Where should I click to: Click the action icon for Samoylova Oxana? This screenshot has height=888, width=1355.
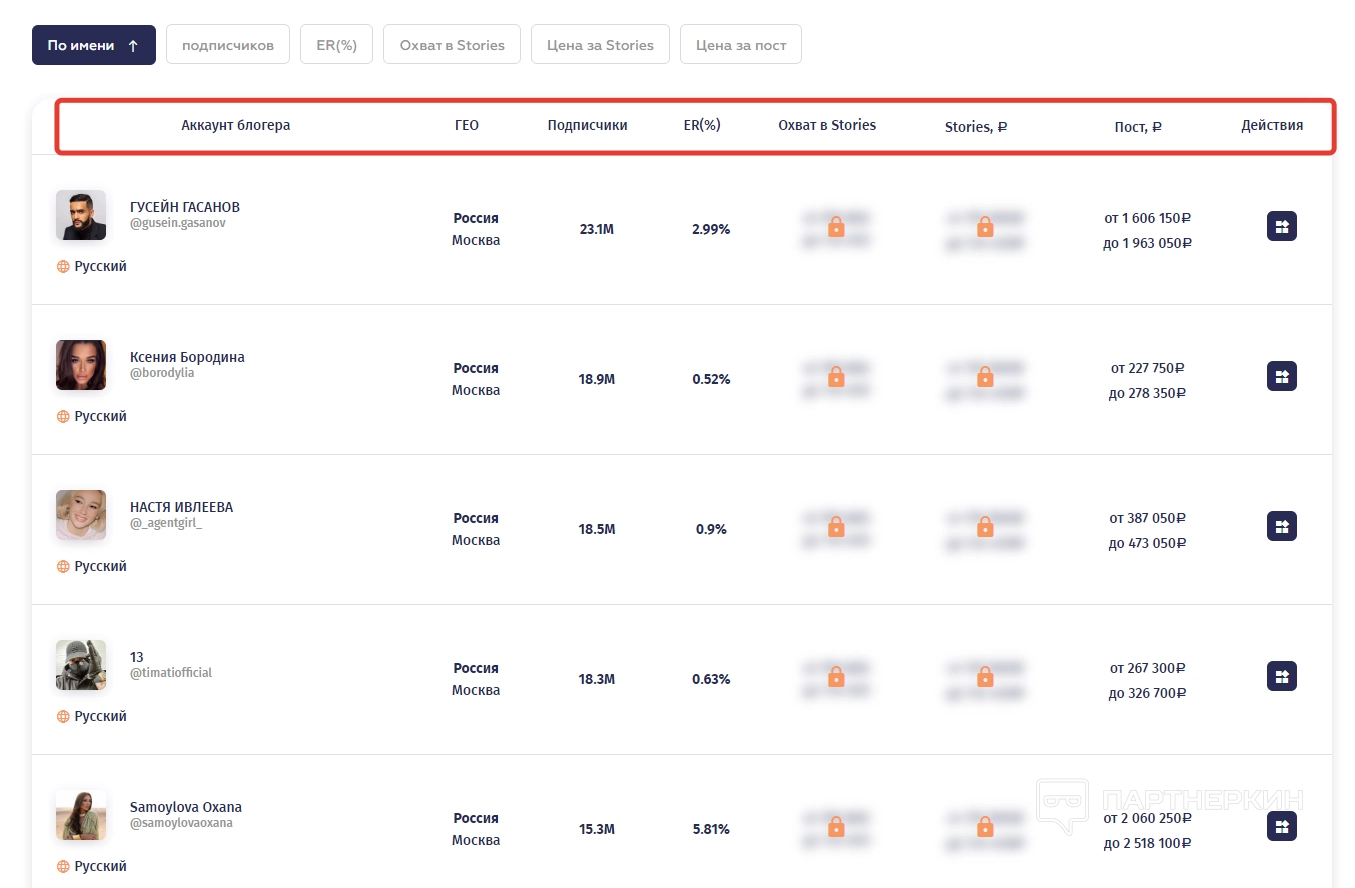tap(1281, 826)
